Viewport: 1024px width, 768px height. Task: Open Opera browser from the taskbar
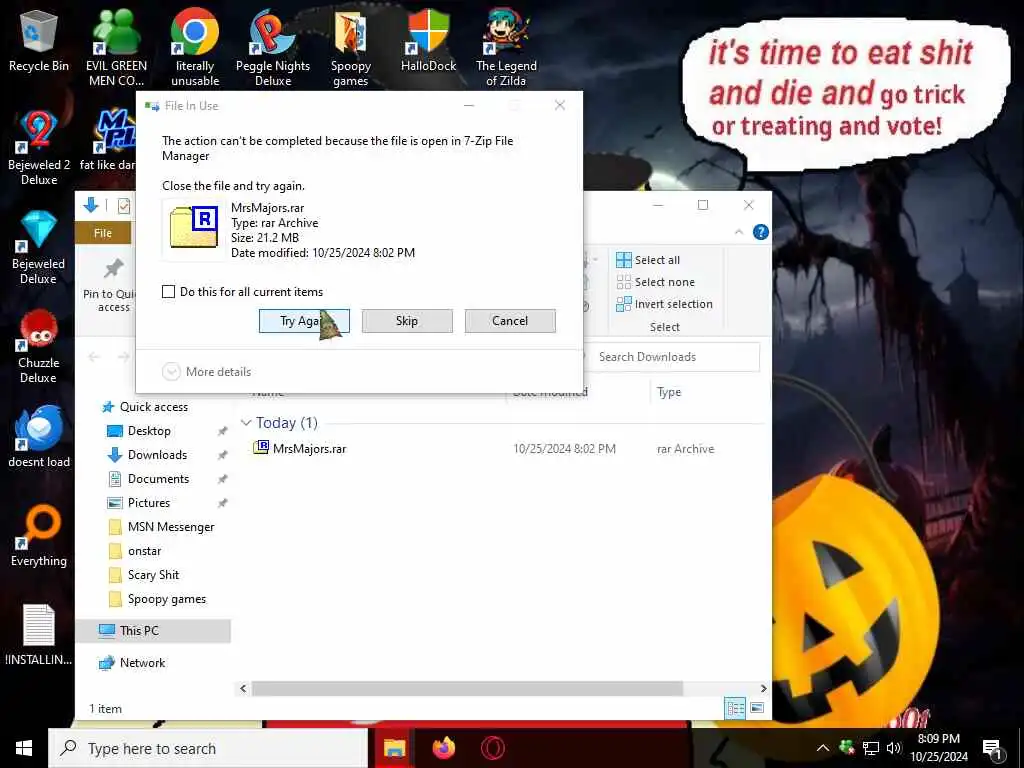tap(492, 748)
